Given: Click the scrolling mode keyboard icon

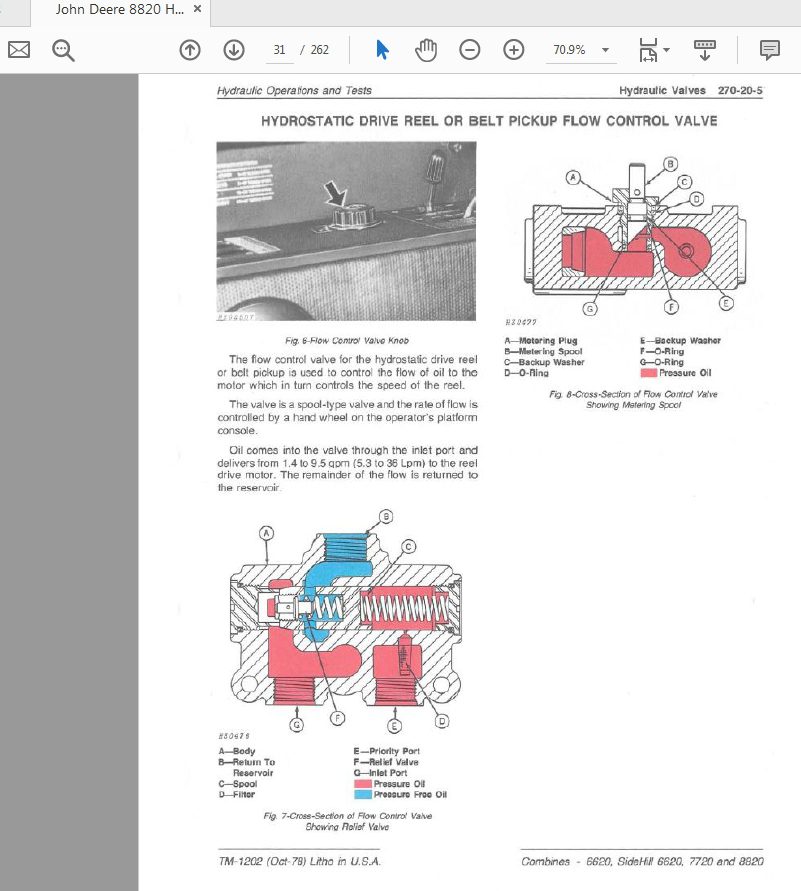Looking at the screenshot, I should pos(704,50).
